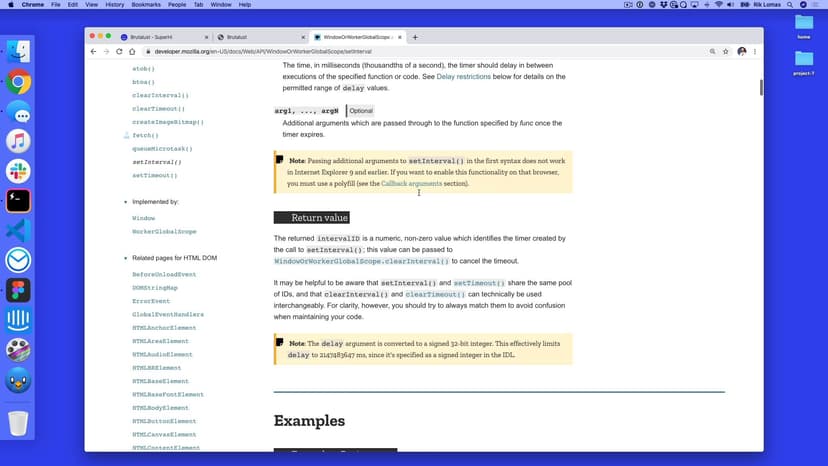
Task: Bookmark this page with star icon
Action: (x=727, y=51)
